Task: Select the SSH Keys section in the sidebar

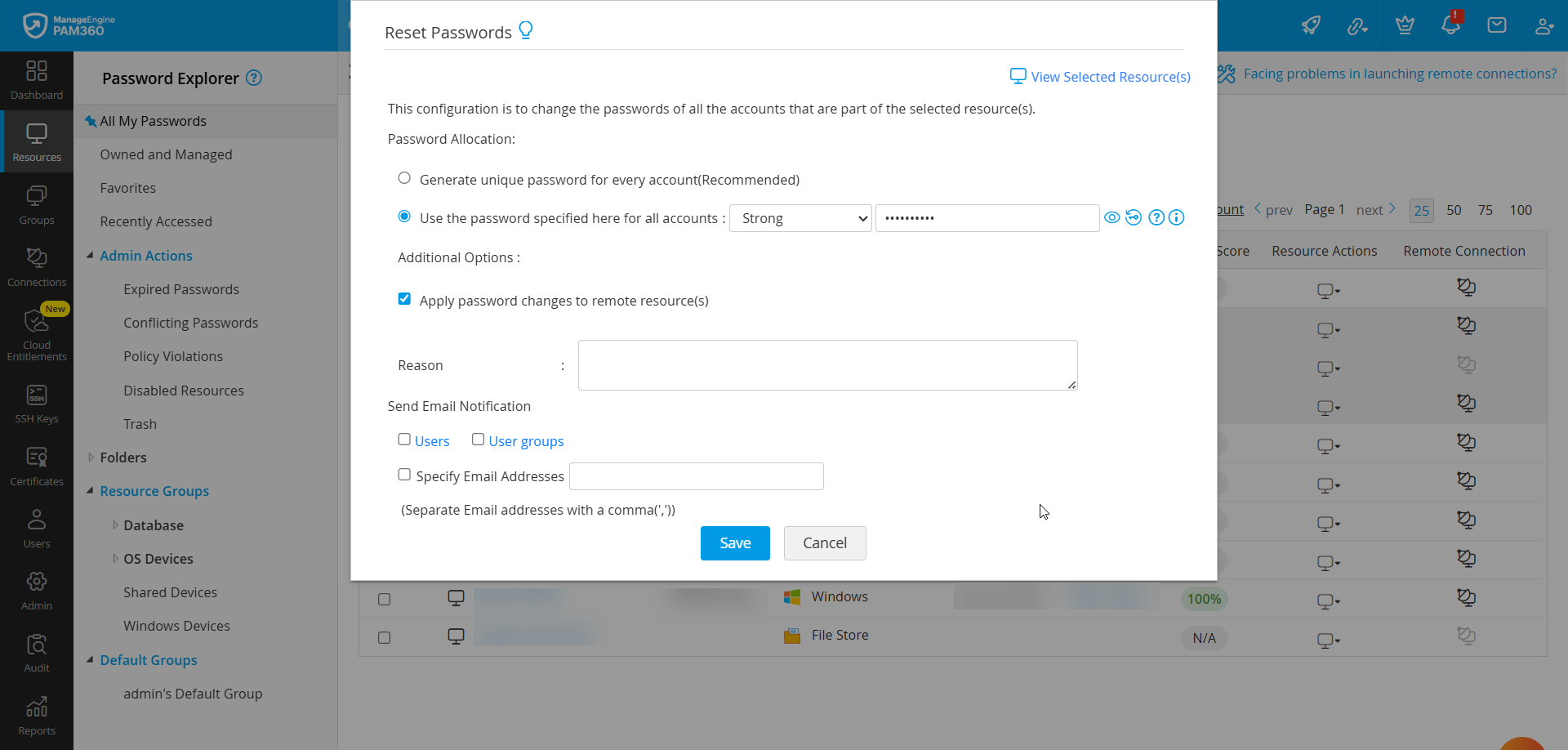Action: (x=36, y=402)
